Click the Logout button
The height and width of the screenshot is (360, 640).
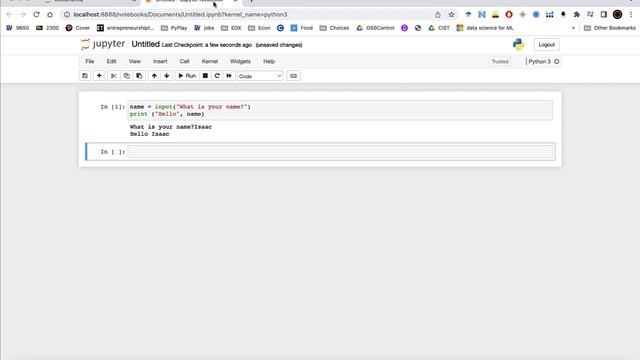point(547,44)
